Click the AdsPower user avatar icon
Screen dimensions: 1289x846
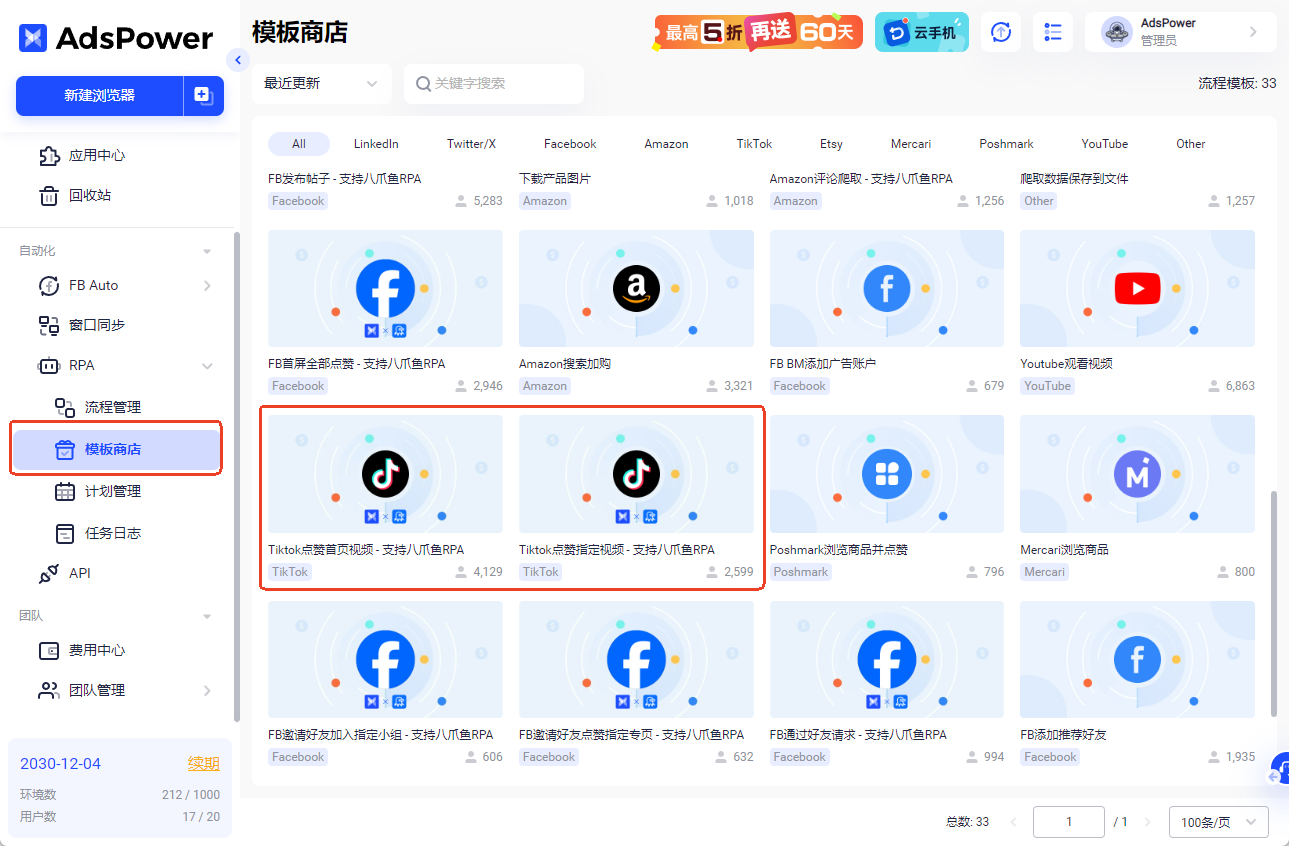tap(1116, 32)
